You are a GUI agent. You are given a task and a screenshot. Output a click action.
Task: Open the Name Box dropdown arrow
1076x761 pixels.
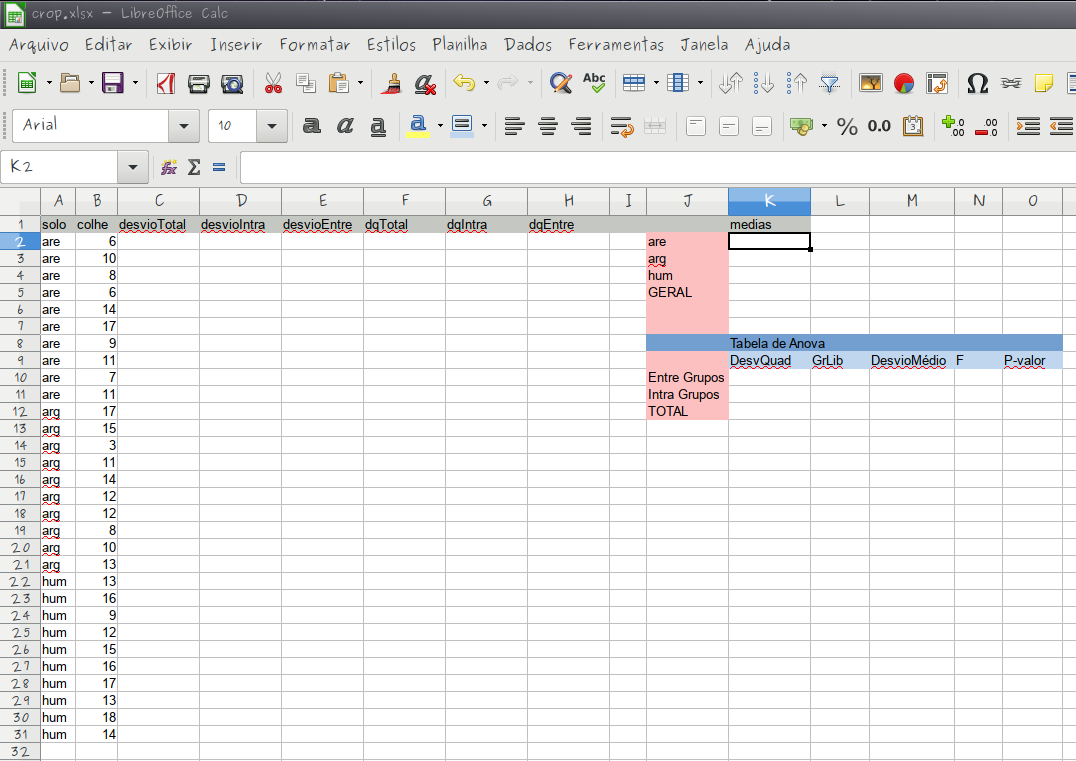pos(132,167)
